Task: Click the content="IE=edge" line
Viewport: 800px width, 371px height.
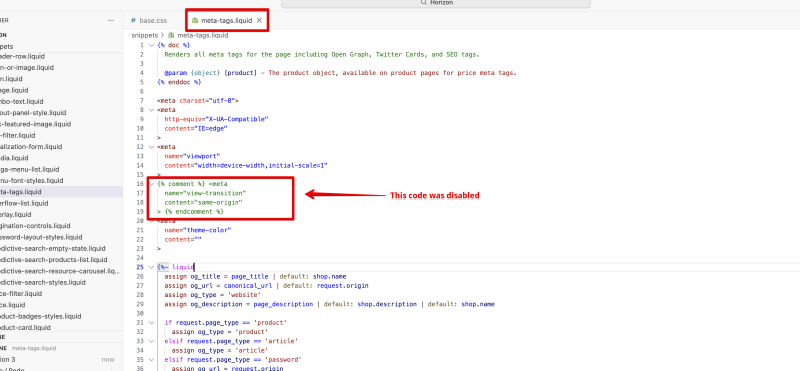Action: click(196, 128)
